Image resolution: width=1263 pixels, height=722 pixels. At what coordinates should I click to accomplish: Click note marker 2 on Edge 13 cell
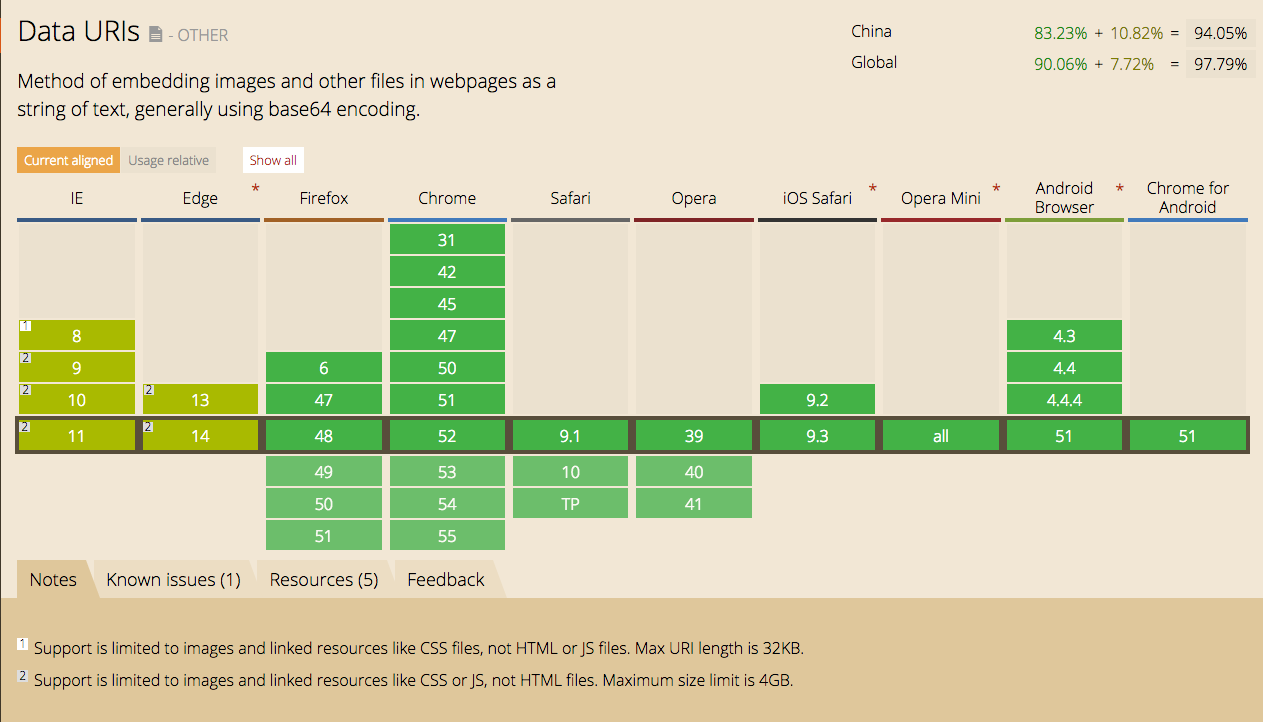click(148, 390)
